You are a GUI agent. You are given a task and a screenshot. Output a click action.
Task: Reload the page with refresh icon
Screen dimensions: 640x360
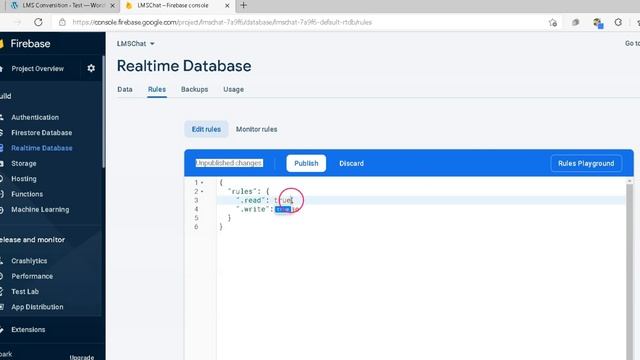click(x=38, y=22)
